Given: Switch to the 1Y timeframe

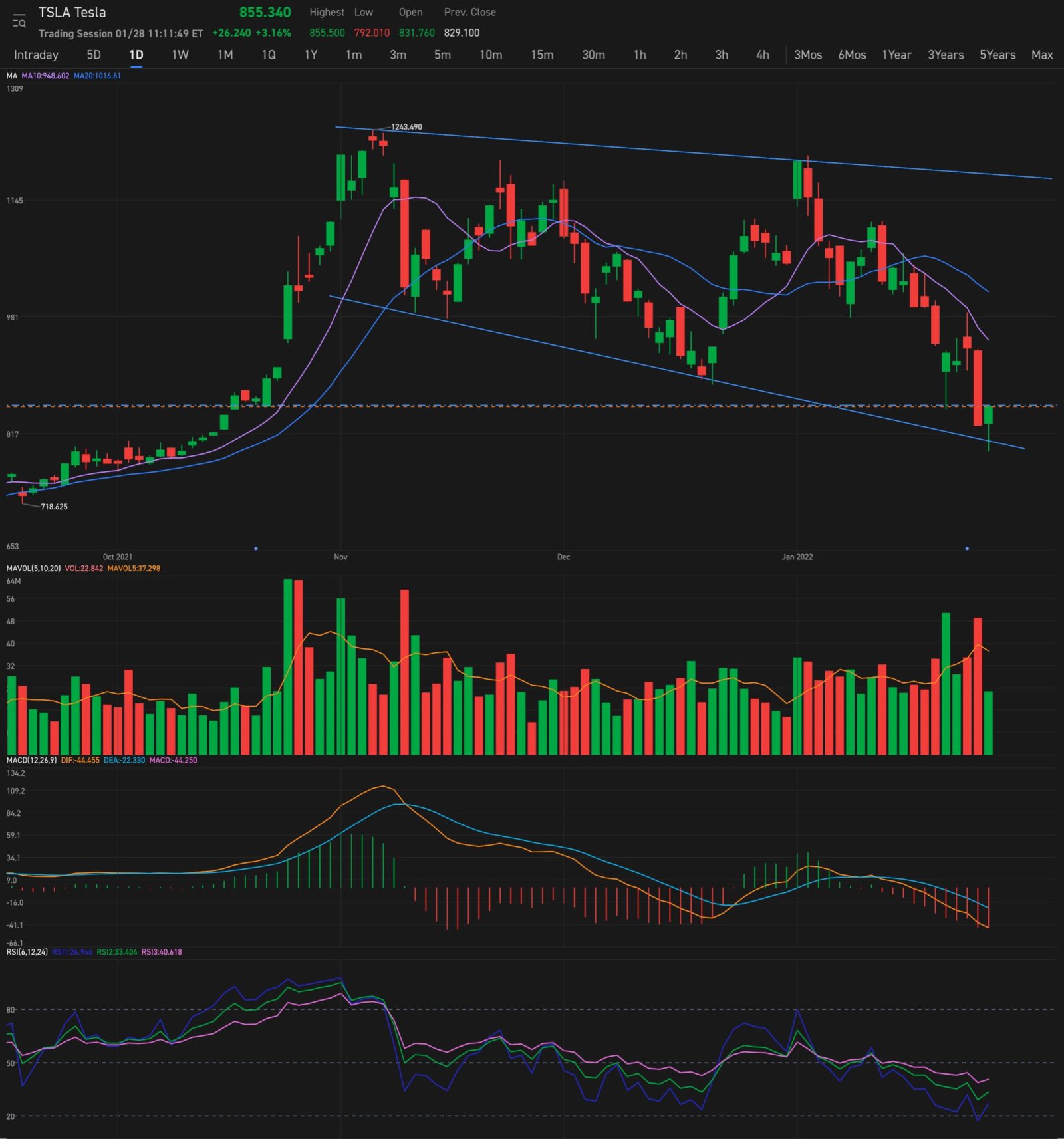Looking at the screenshot, I should pos(311,55).
